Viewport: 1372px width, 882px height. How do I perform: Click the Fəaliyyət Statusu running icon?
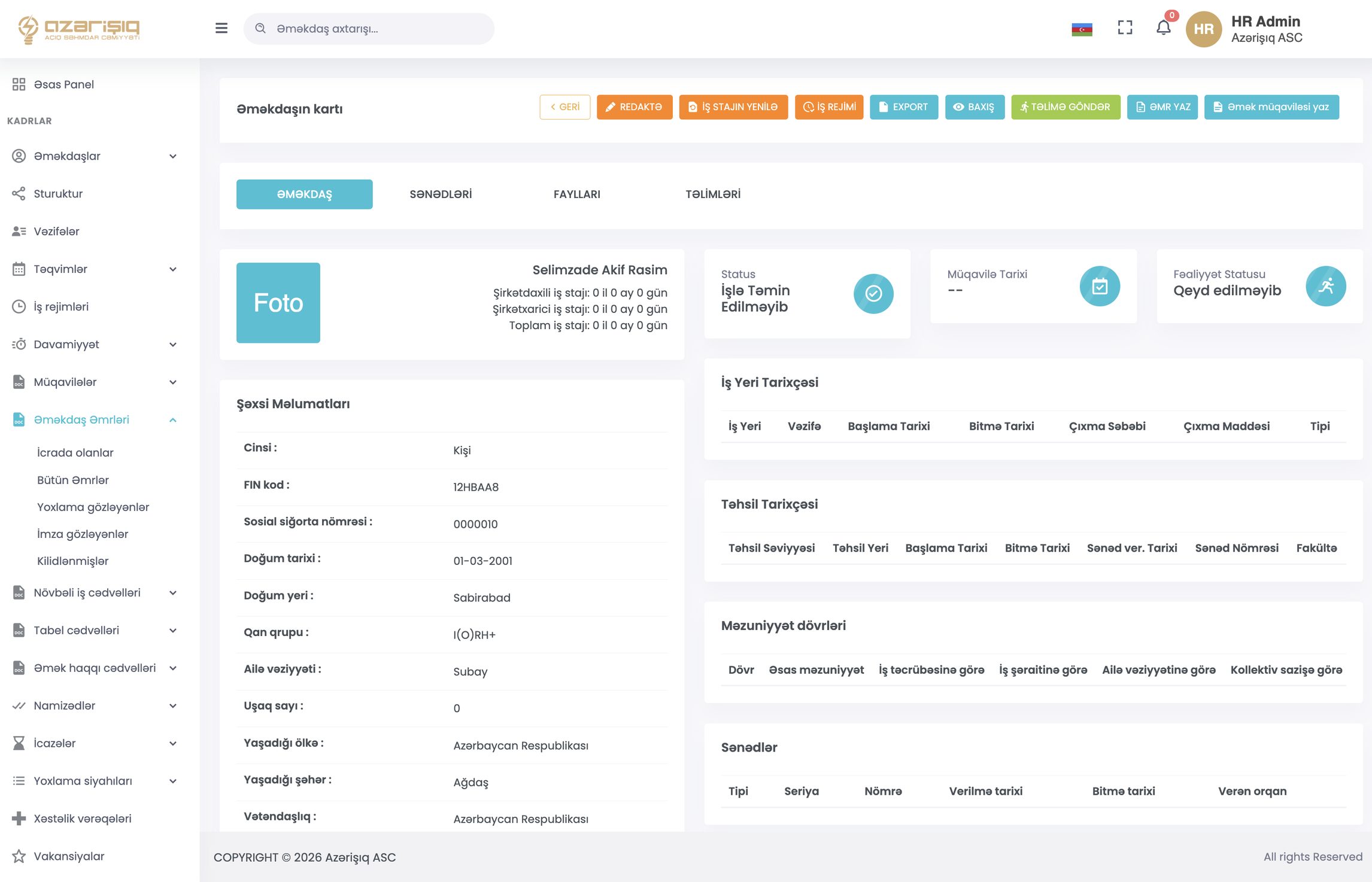pyautogui.click(x=1326, y=286)
